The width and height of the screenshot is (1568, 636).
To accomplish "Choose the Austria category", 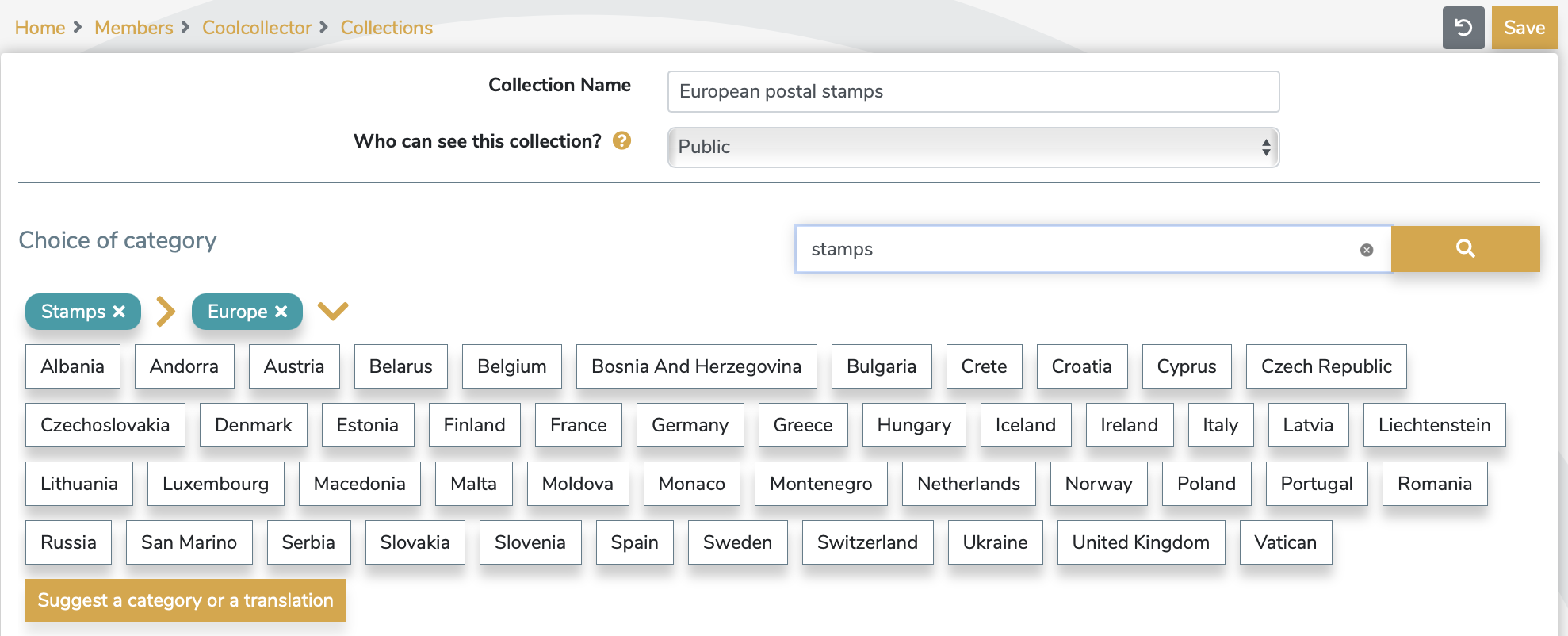I will pos(294,366).
